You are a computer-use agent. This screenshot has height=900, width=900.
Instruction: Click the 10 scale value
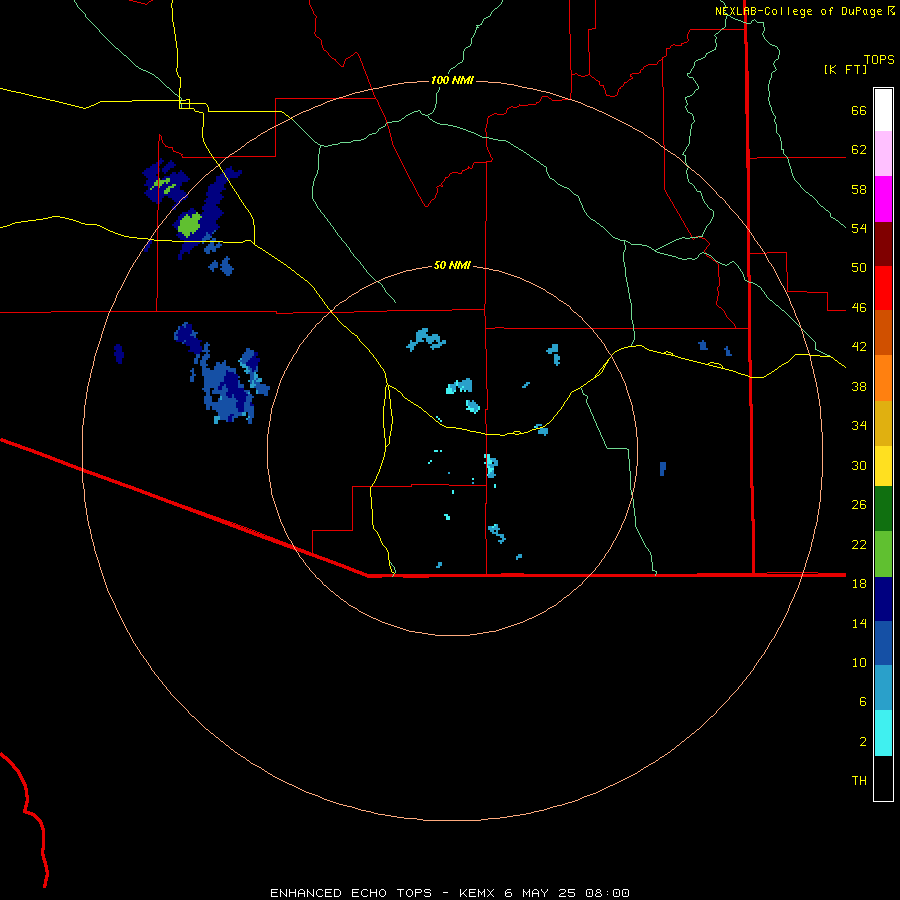(x=859, y=662)
